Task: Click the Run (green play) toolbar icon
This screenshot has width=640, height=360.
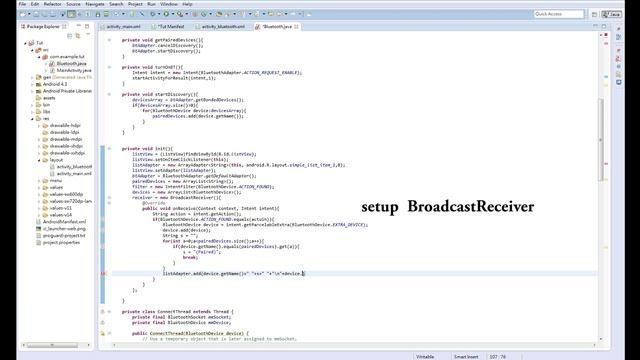Action: click(x=166, y=14)
